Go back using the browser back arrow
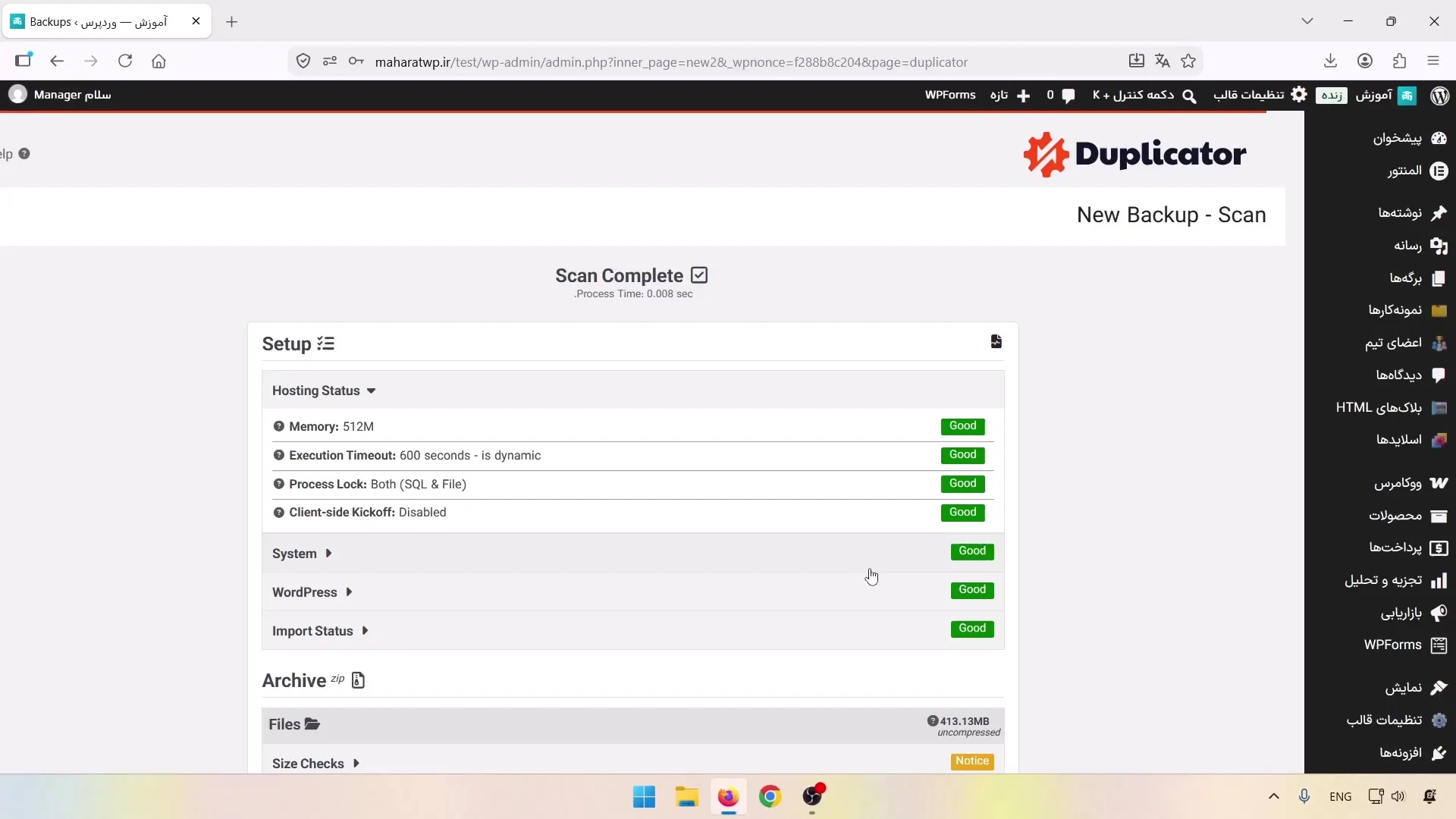The height and width of the screenshot is (819, 1456). click(x=57, y=61)
